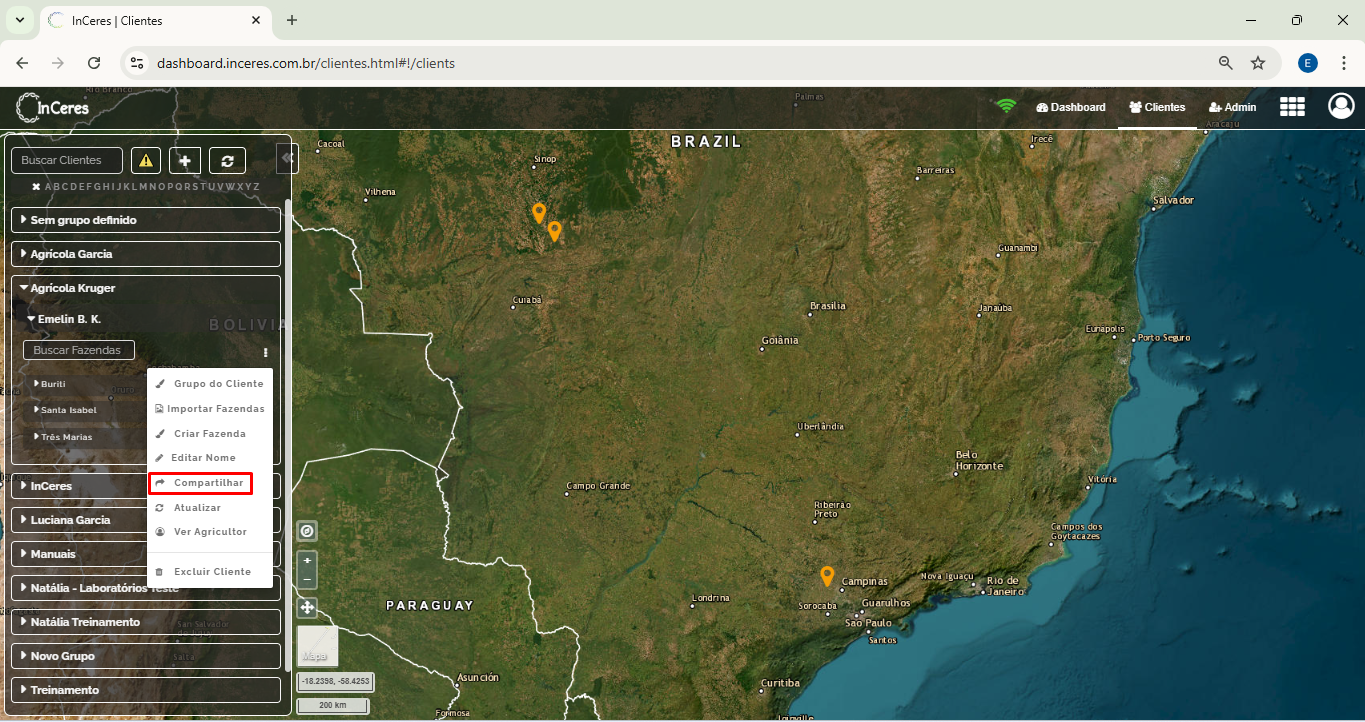
Task: Choose Excluir Cliente from menu
Action: click(x=210, y=572)
